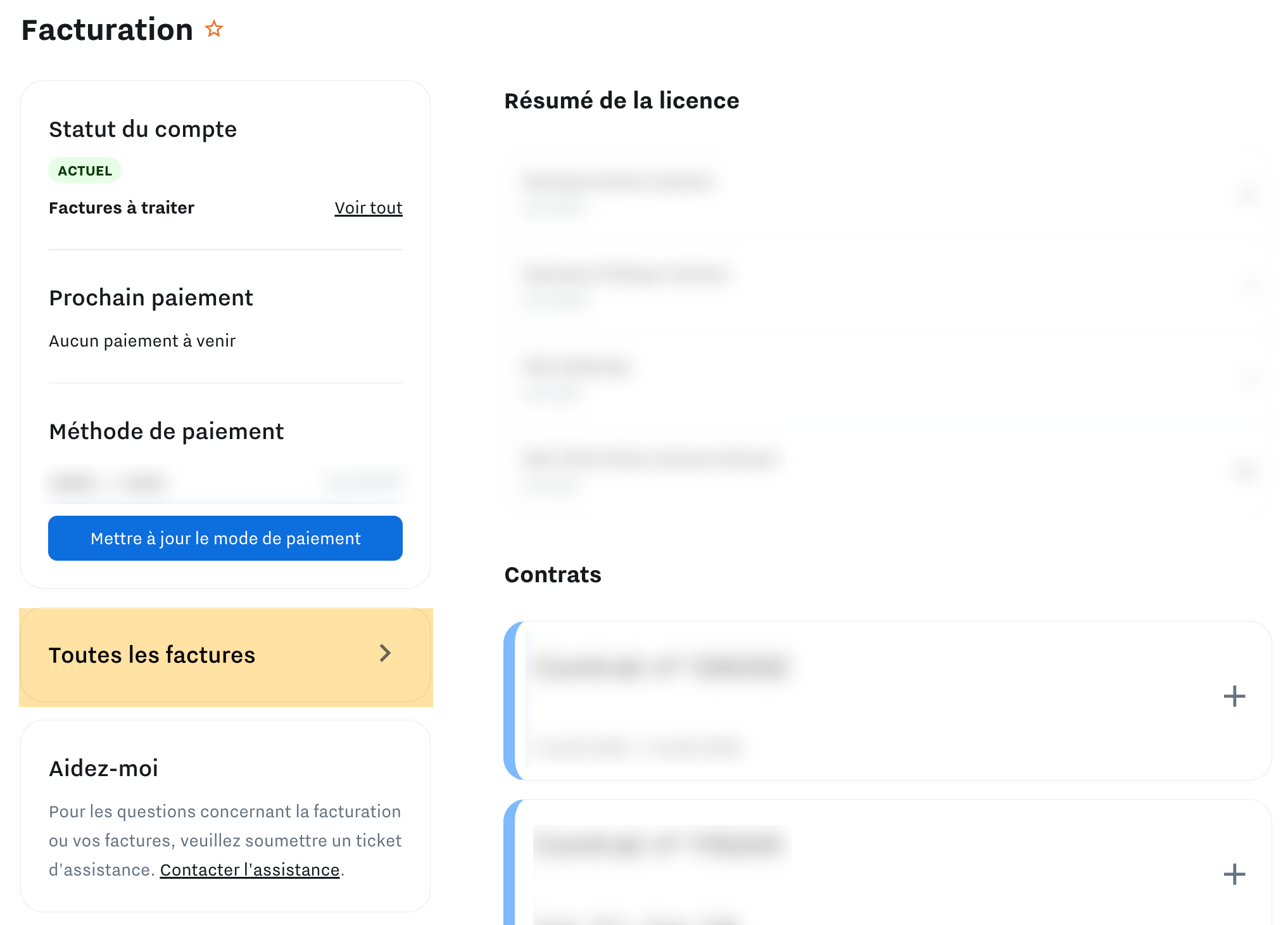
Task: Open Toutes les factures card
Action: (x=225, y=656)
